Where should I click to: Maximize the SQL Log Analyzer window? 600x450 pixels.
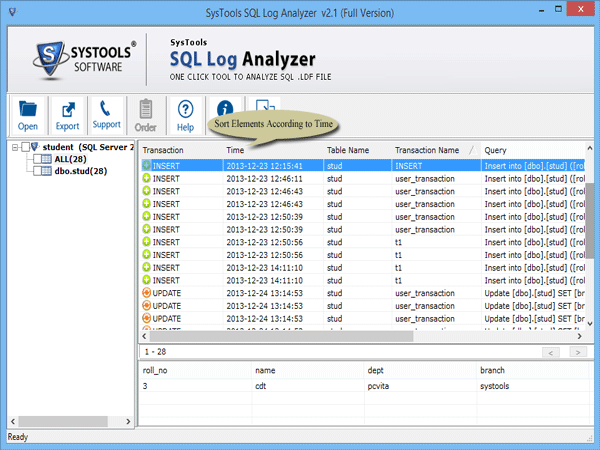click(x=559, y=9)
